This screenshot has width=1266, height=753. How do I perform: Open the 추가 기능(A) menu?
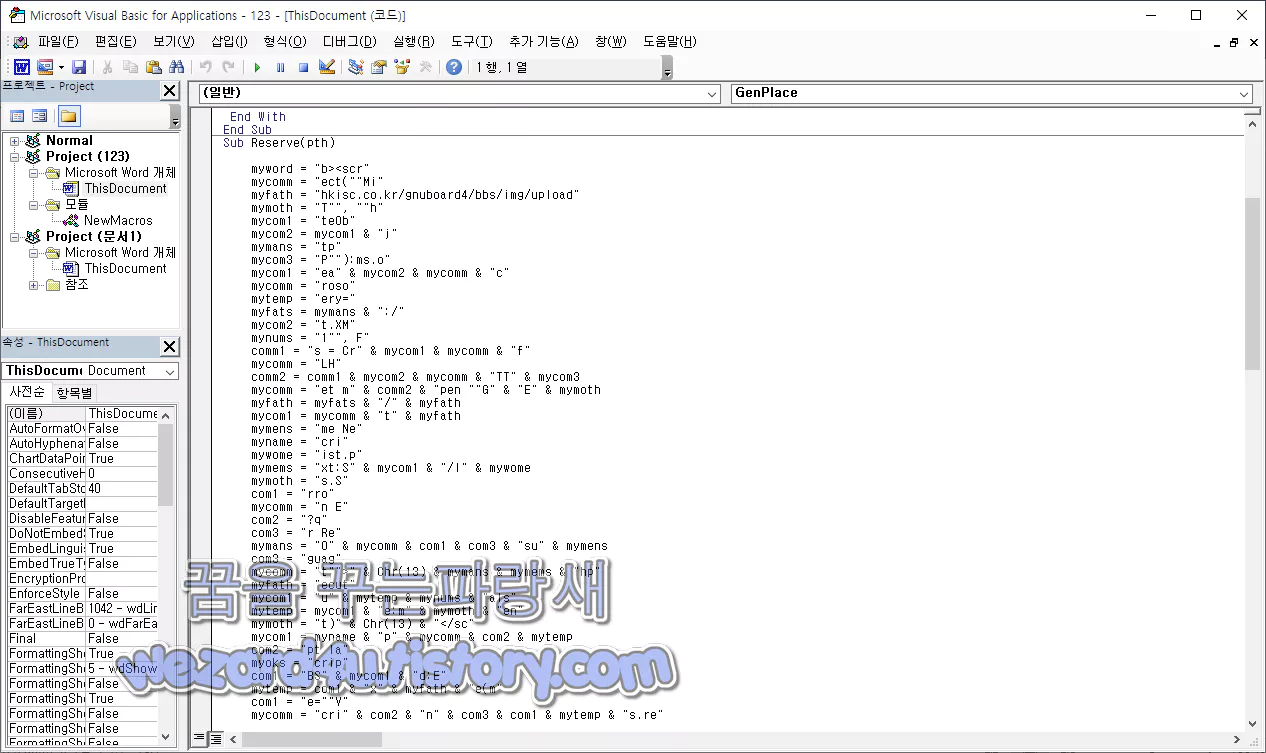(x=543, y=41)
